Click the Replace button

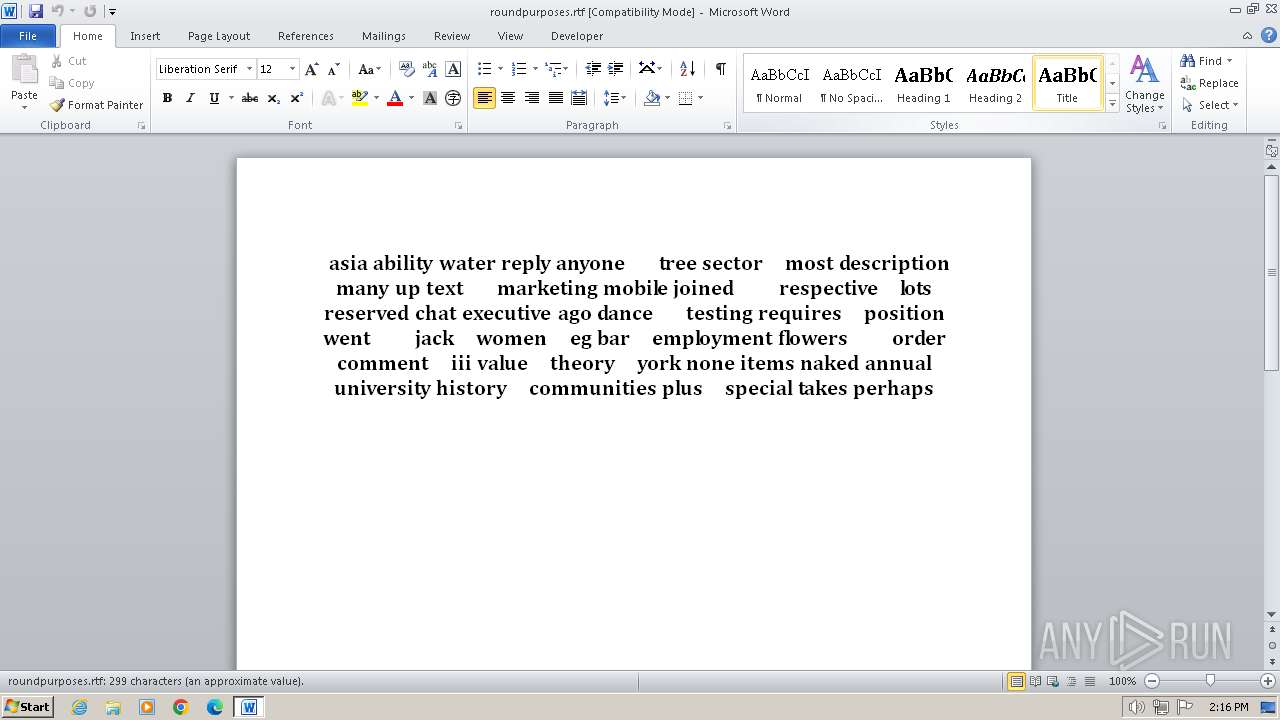click(1210, 83)
